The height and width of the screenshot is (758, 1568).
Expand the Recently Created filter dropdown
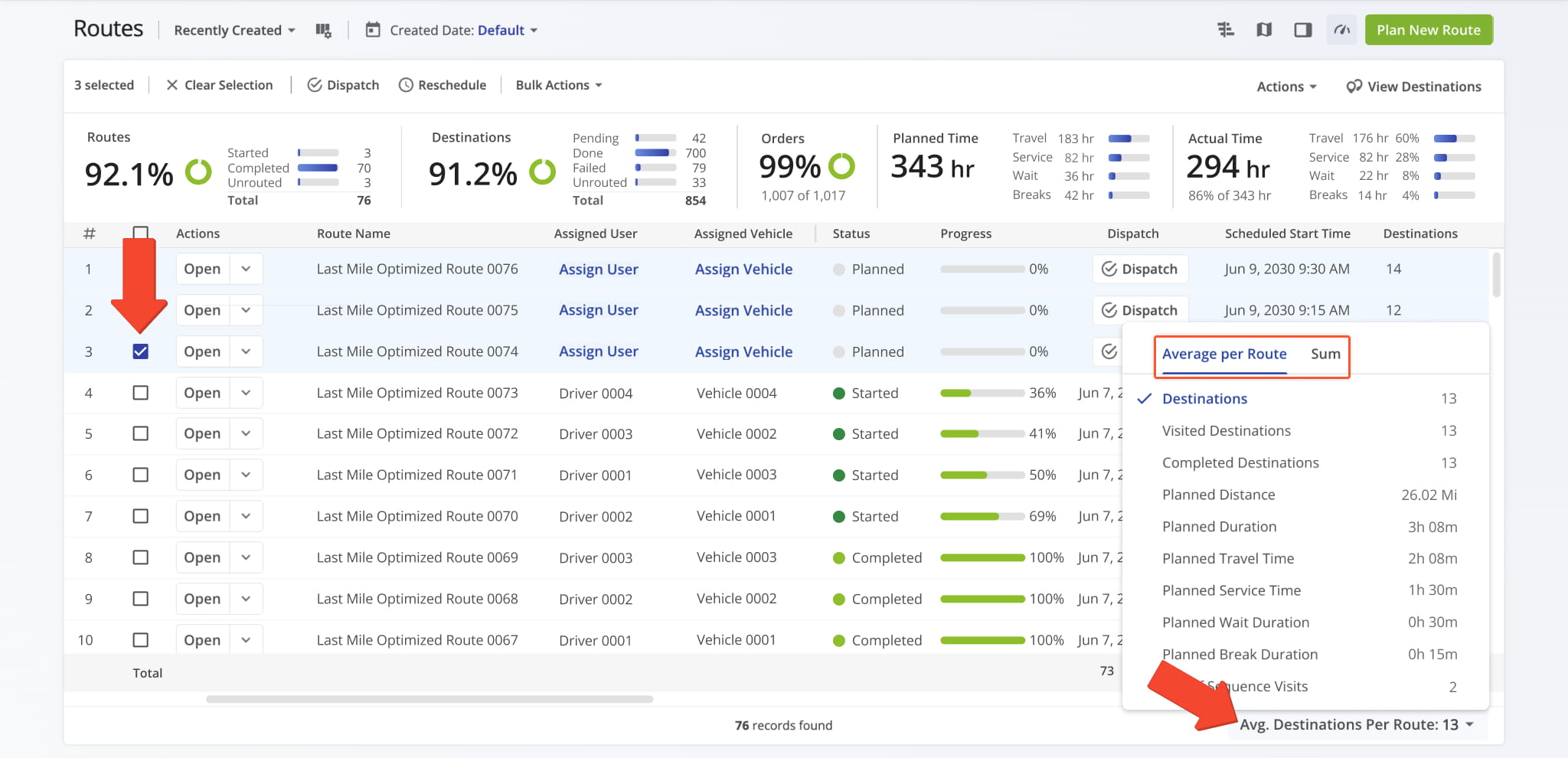[x=234, y=31]
